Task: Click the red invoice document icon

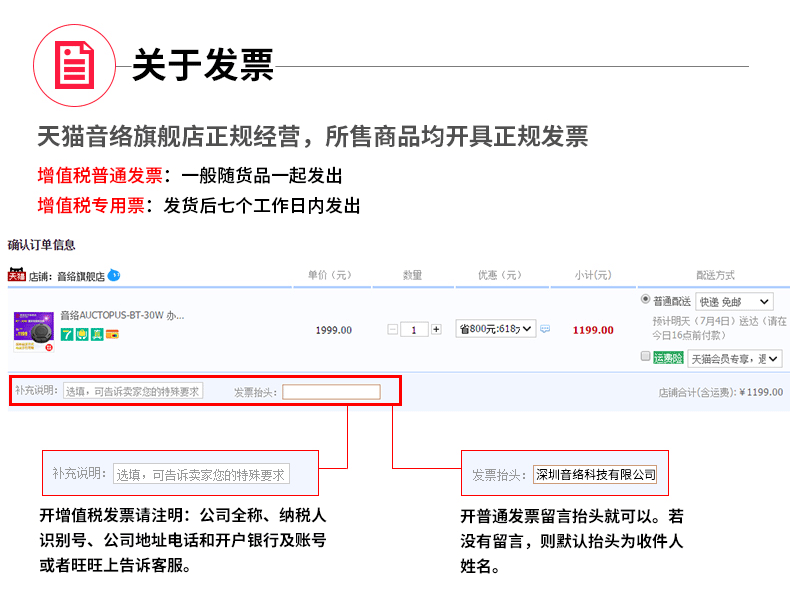Action: (75, 65)
